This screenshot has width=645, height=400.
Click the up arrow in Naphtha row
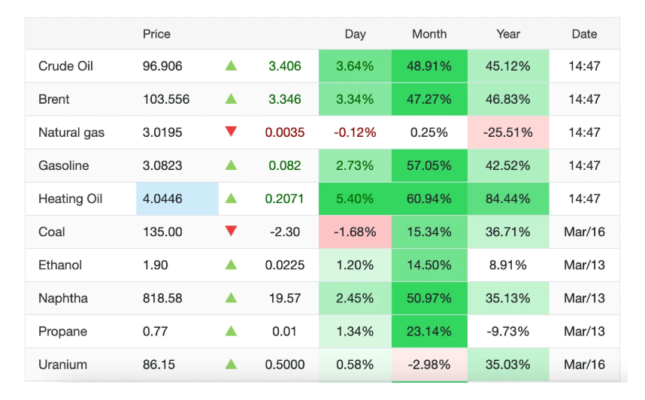point(231,298)
